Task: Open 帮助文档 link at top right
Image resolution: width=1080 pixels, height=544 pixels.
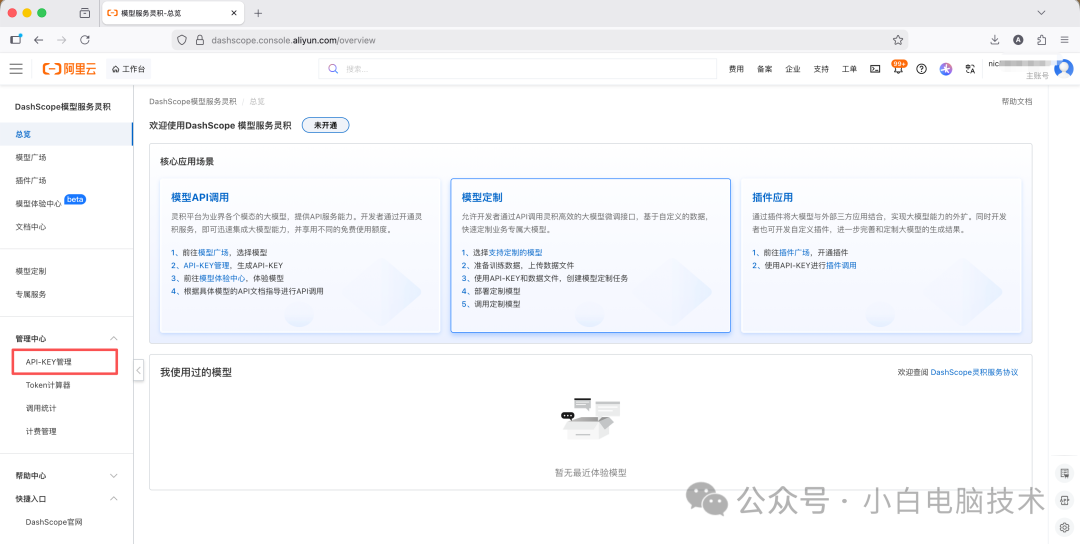Action: 1017,101
